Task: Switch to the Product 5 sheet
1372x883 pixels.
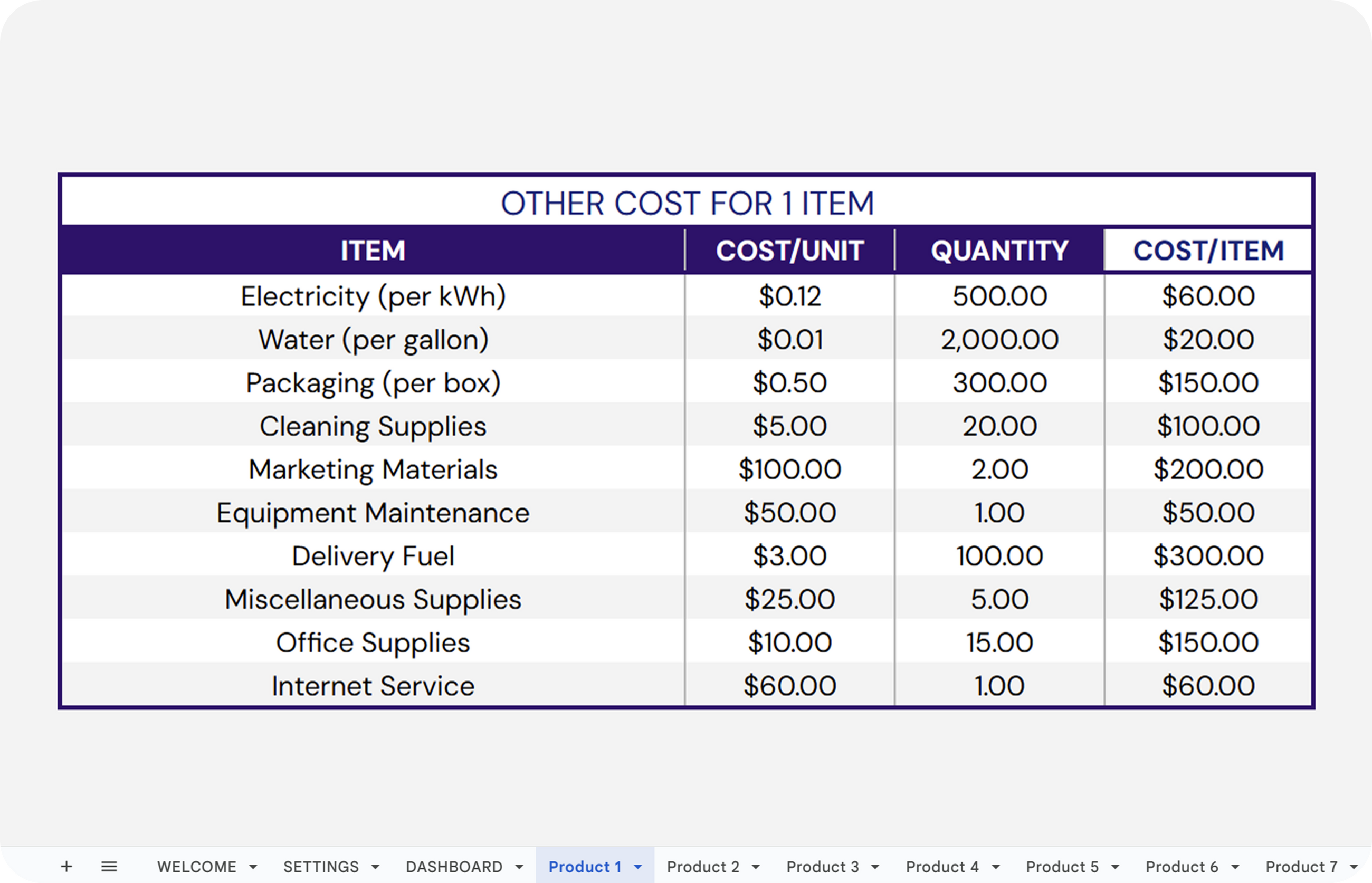Action: pos(1062,867)
